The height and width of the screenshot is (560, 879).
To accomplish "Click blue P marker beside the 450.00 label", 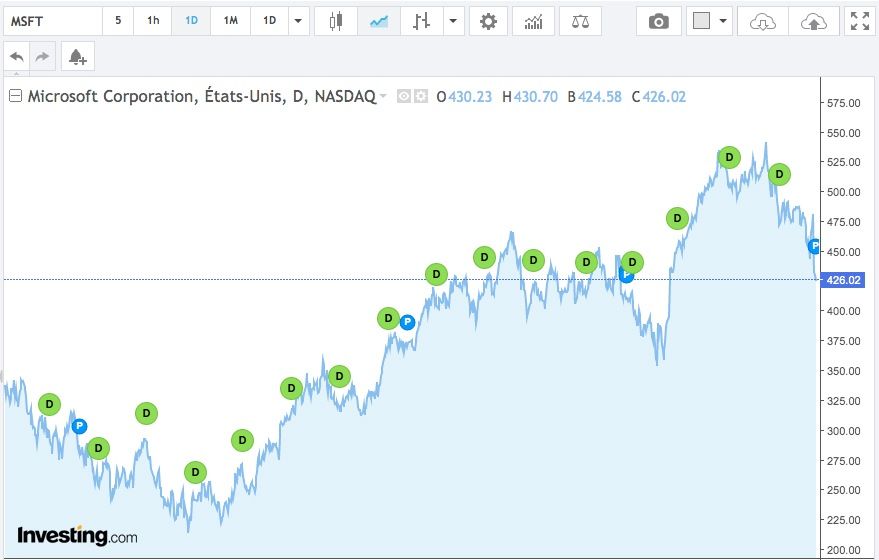I will 815,246.
